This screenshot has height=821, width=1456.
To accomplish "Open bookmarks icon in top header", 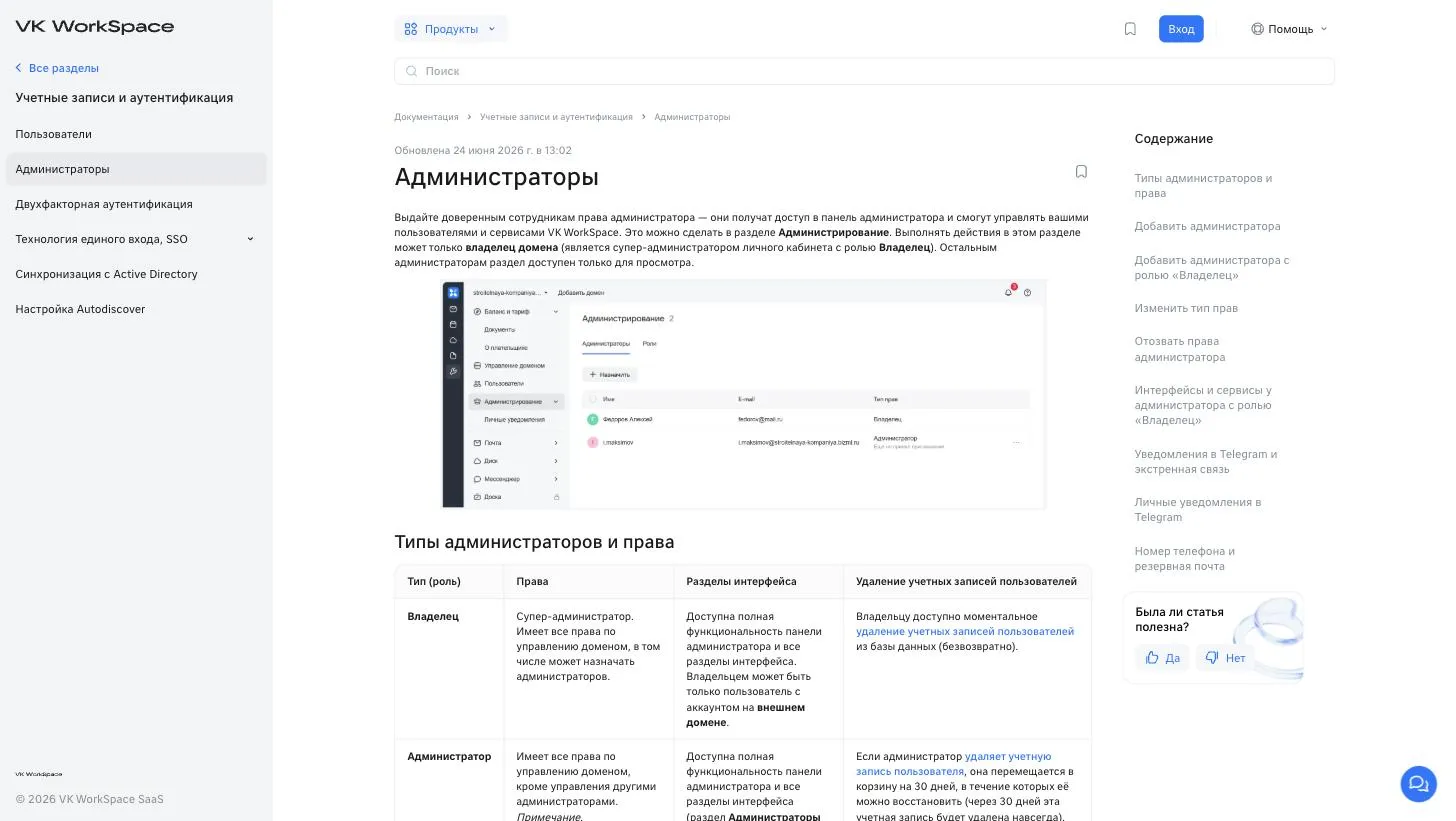I will (1130, 29).
